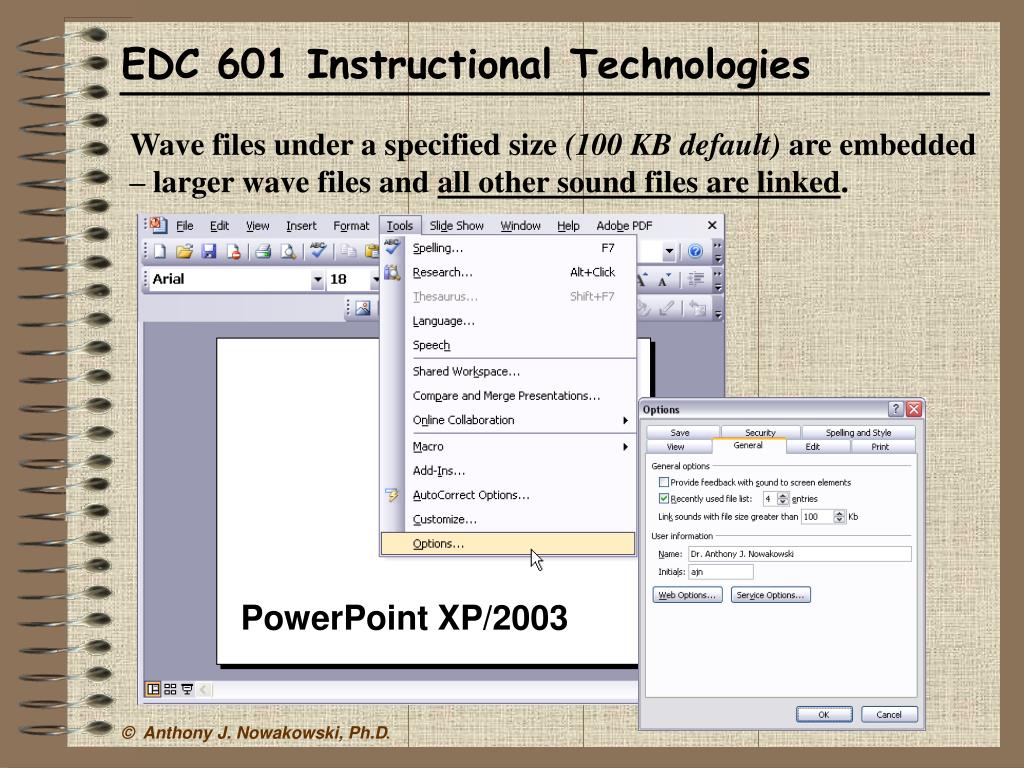Click the Service Options button

[x=771, y=595]
